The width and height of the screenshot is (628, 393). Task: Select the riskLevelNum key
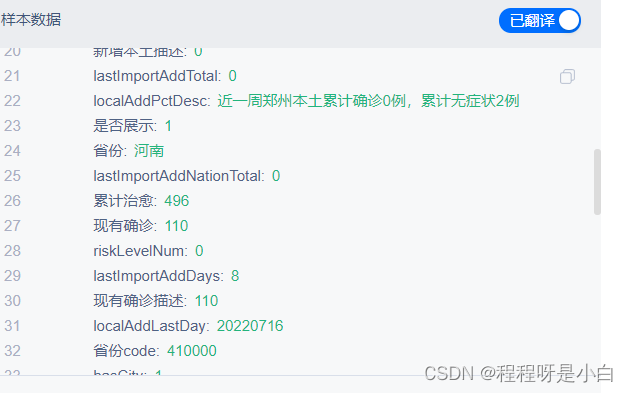(x=140, y=251)
